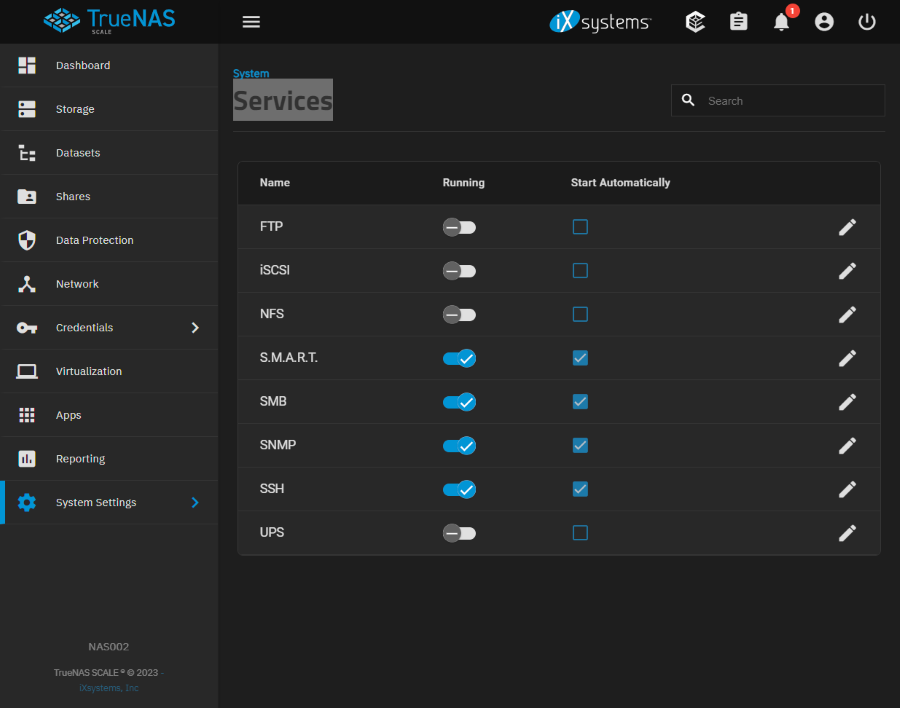
Task: Go to the Storage menu item
Action: 75,109
